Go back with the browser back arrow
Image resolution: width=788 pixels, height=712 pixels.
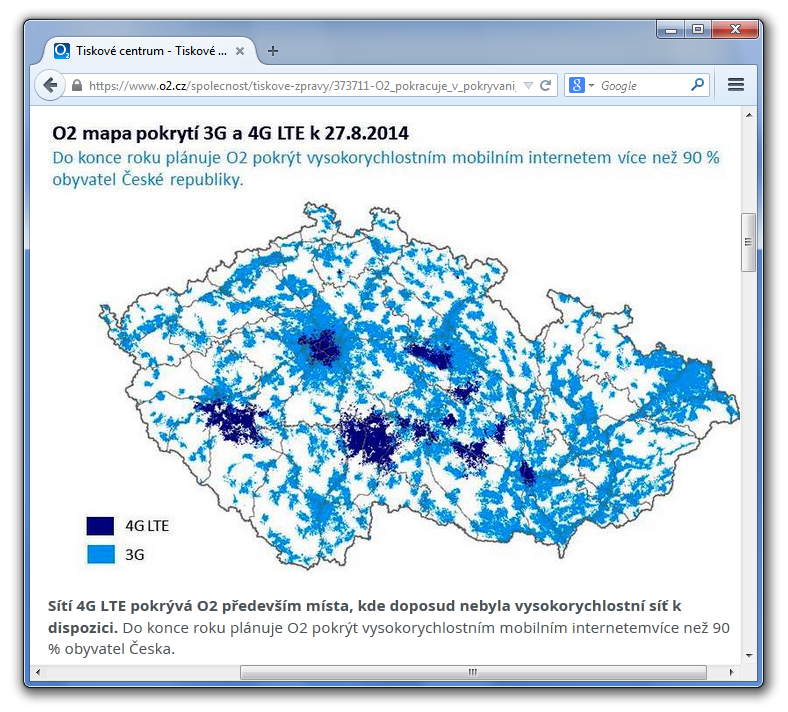tap(50, 85)
